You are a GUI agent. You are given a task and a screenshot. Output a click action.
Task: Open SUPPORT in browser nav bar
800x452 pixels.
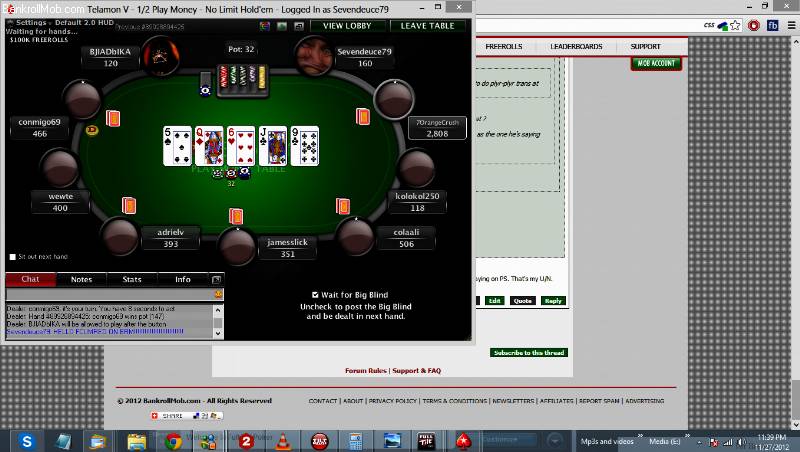645,46
